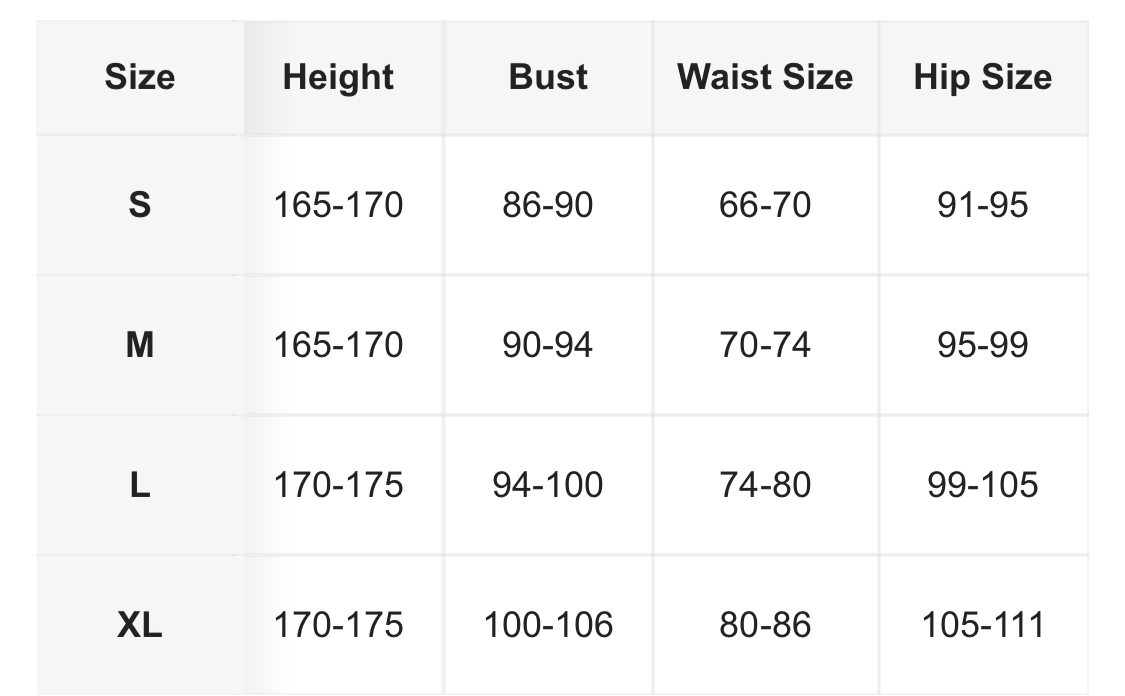Select the S size row label

point(140,205)
